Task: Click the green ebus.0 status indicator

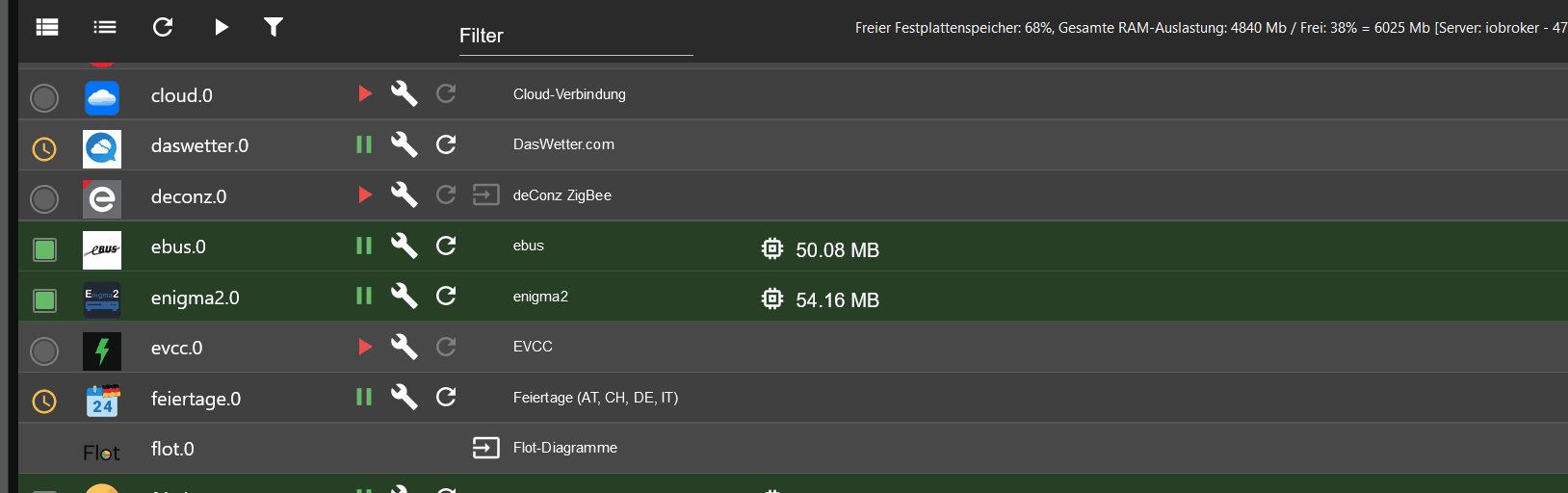Action: [x=44, y=249]
